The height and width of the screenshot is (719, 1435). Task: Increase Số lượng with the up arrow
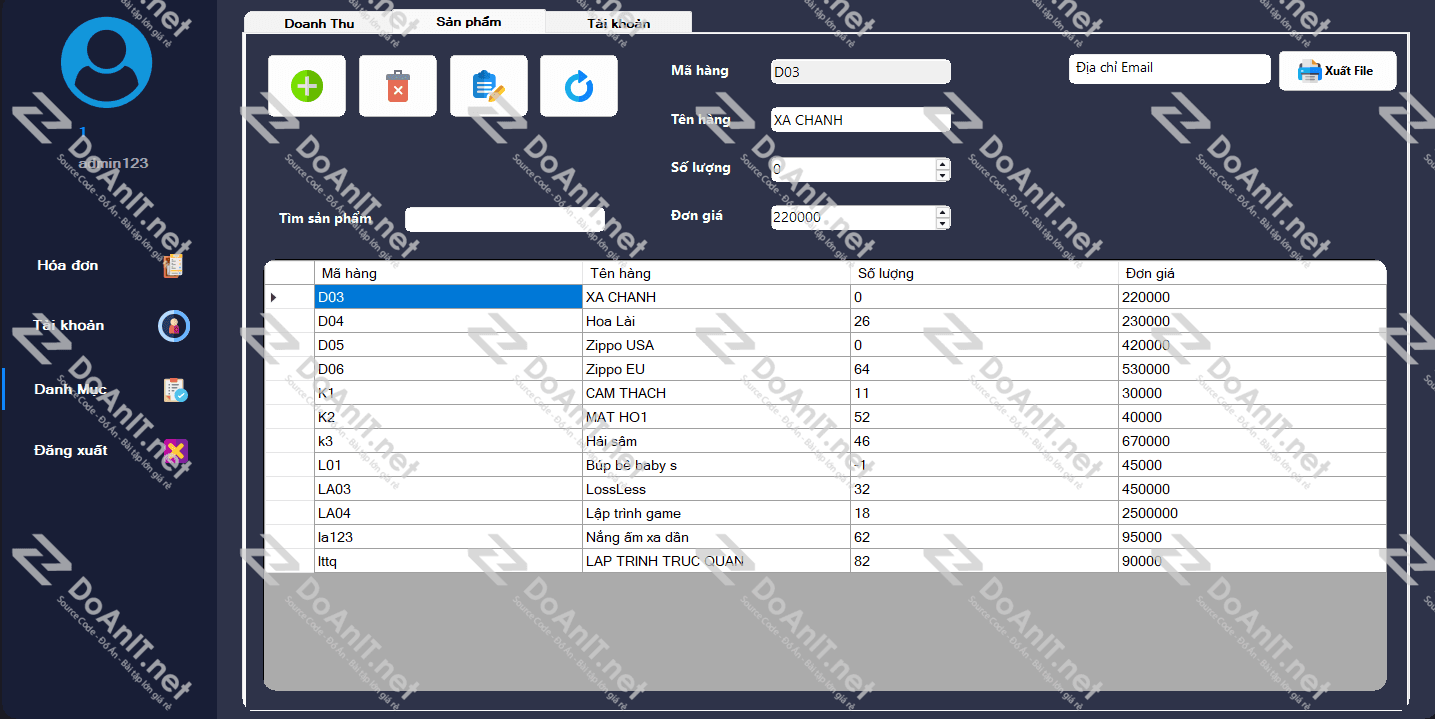click(942, 164)
